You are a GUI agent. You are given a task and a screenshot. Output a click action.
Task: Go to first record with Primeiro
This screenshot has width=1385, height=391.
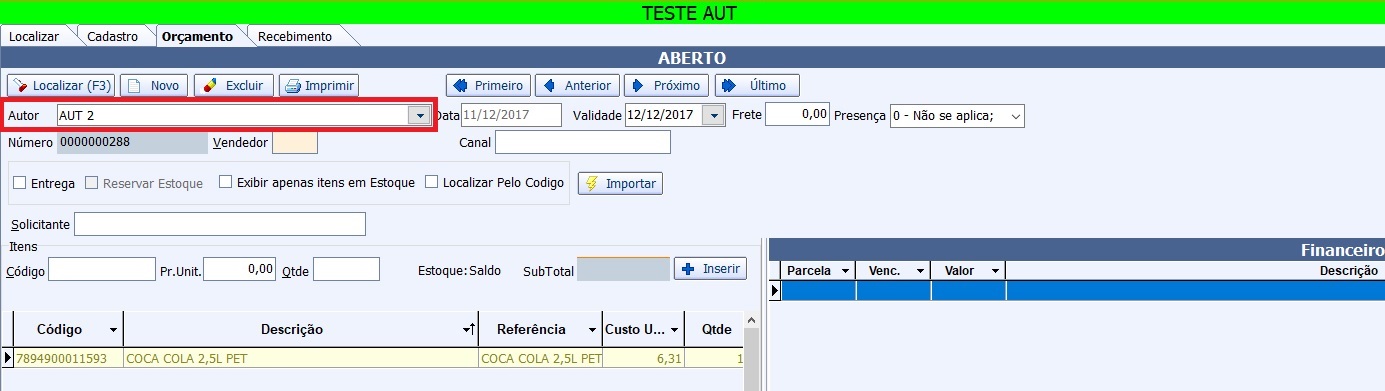[x=488, y=86]
